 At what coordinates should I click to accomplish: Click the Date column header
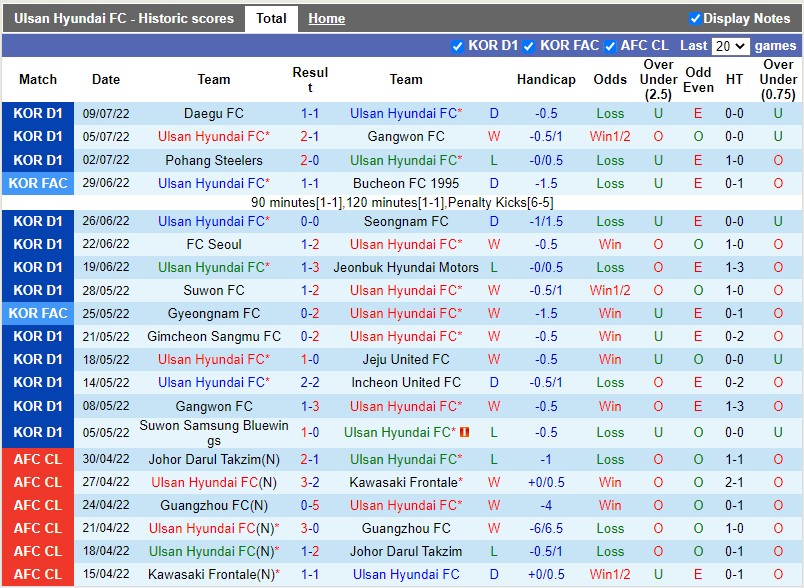point(106,79)
